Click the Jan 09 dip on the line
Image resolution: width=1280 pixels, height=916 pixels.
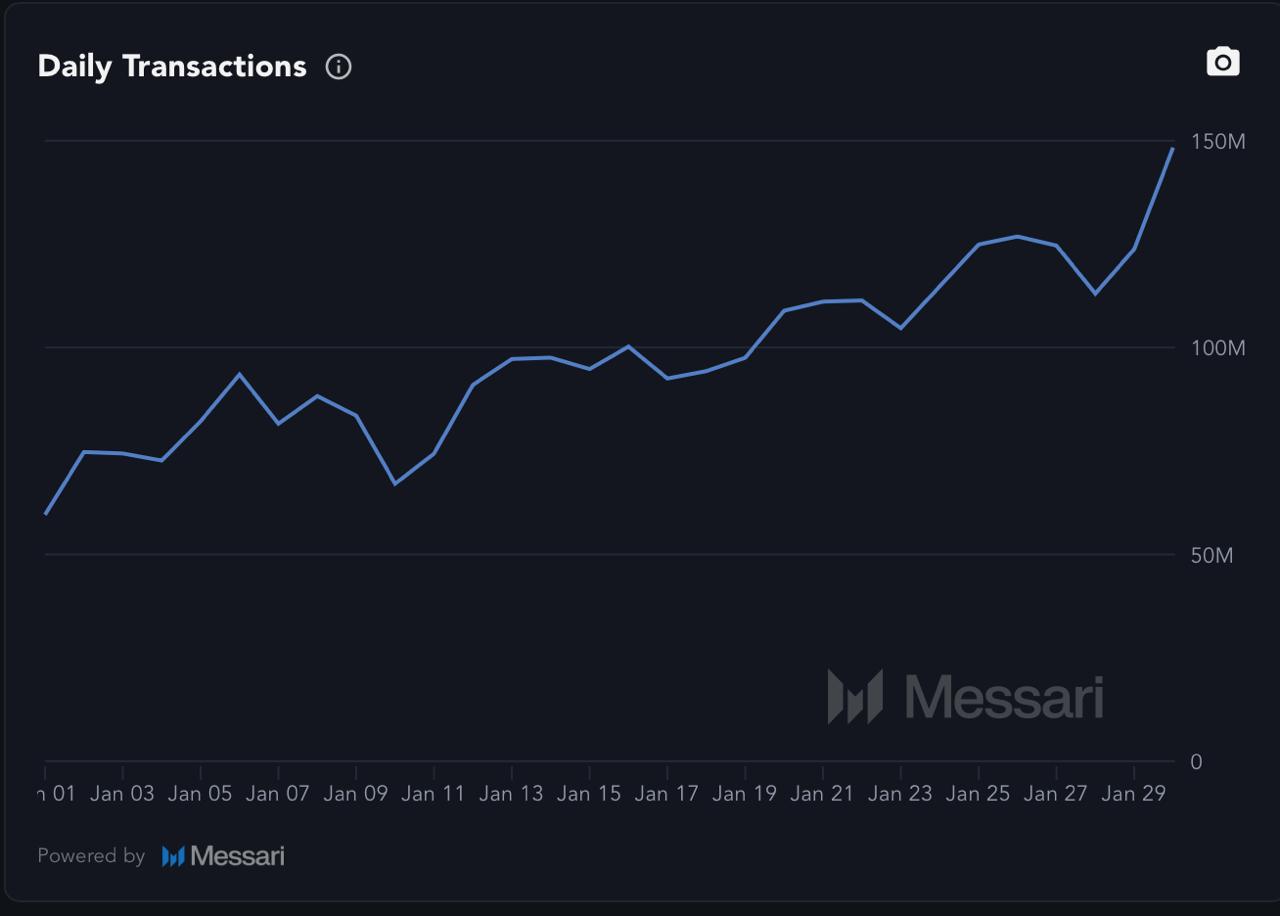click(396, 483)
